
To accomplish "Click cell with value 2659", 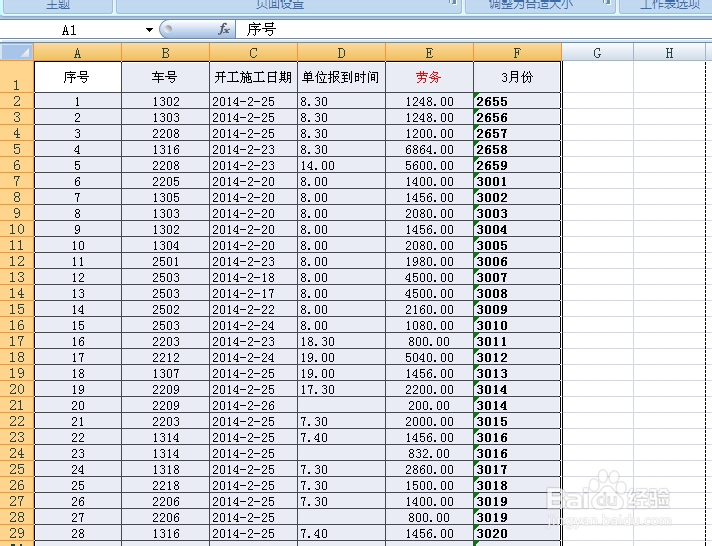I will [517, 165].
